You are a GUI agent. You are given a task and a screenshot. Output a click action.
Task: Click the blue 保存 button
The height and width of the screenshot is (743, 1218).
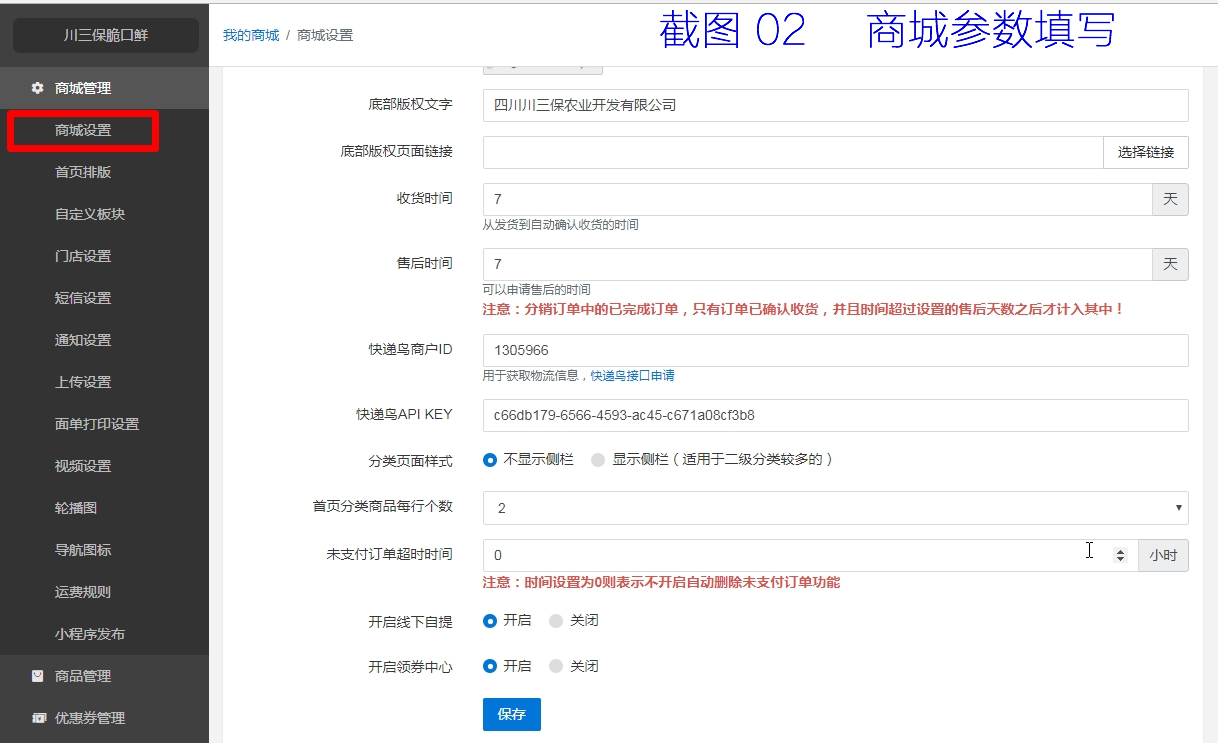(512, 714)
